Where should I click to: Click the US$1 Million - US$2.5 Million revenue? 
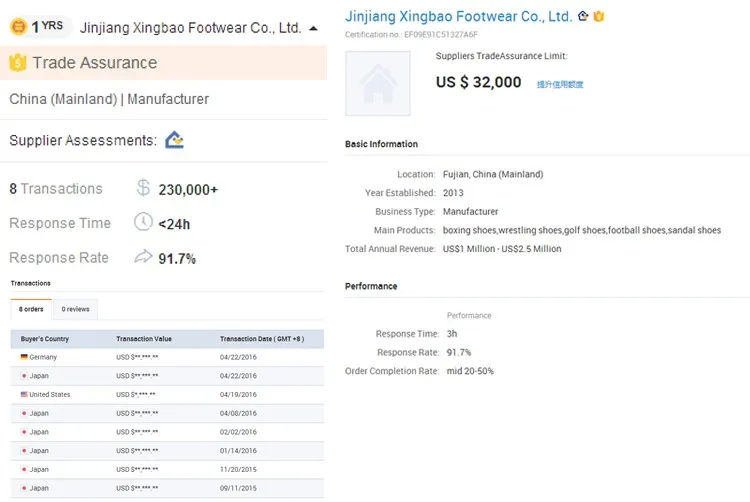point(502,249)
